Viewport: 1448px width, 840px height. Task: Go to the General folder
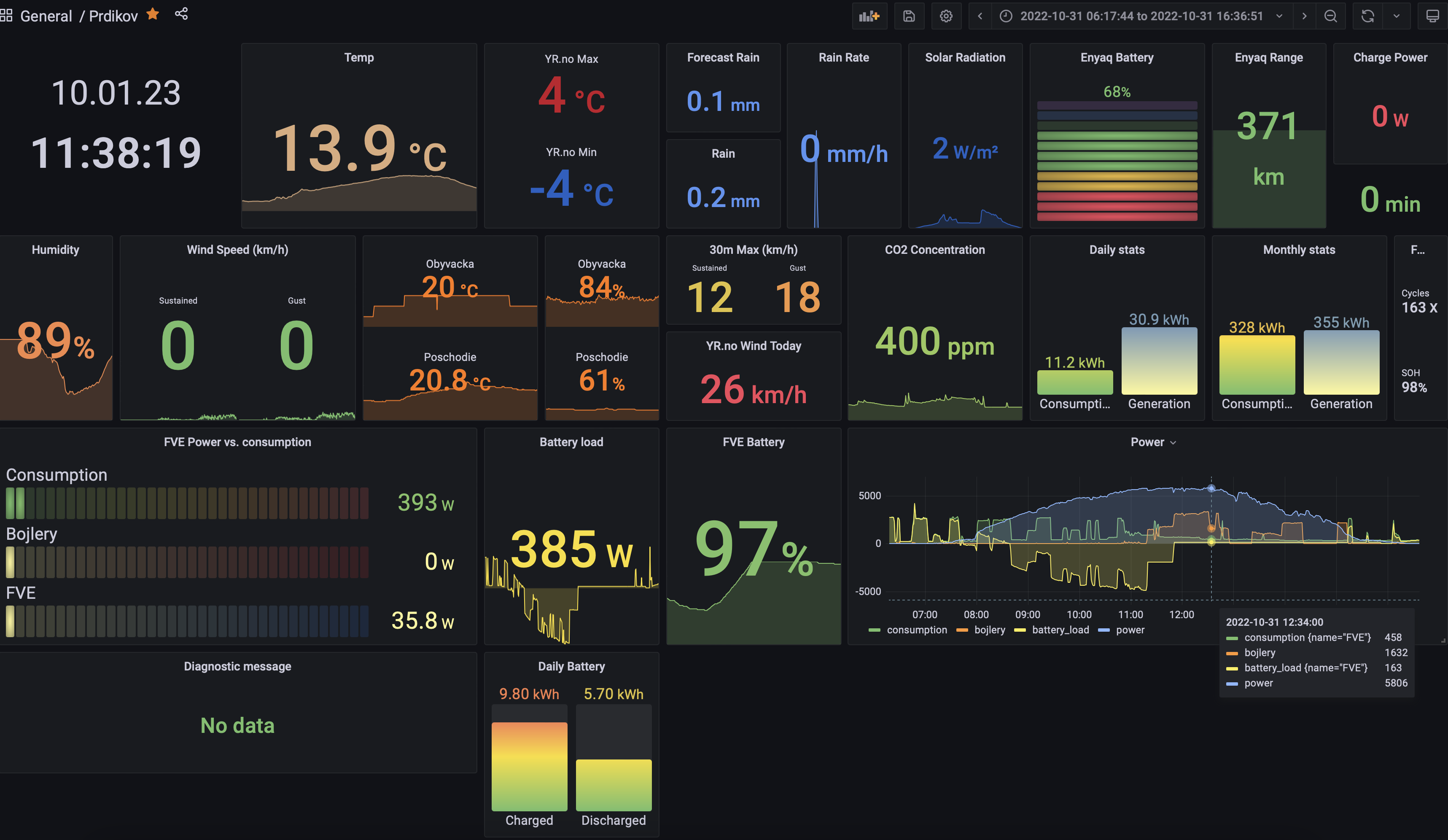(x=46, y=16)
